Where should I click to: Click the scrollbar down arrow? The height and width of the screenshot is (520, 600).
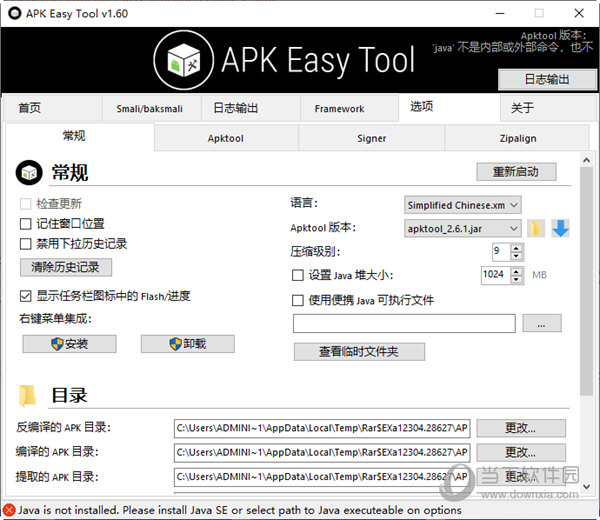(586, 487)
